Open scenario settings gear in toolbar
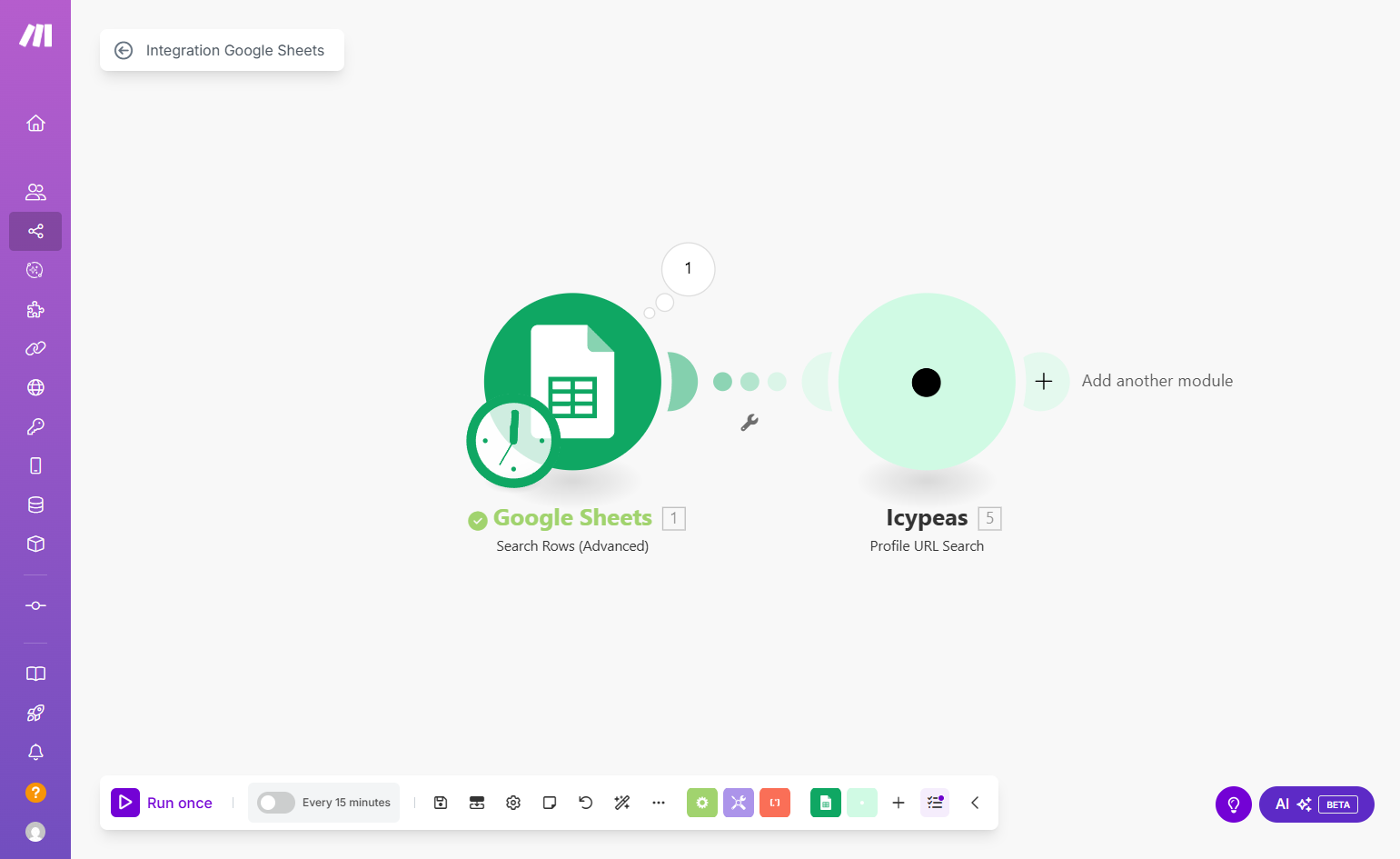Viewport: 1400px width, 859px height. pyautogui.click(x=513, y=803)
